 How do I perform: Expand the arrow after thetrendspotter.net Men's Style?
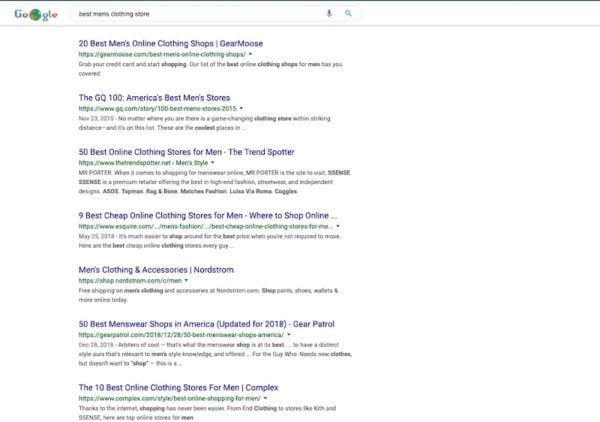click(x=212, y=162)
